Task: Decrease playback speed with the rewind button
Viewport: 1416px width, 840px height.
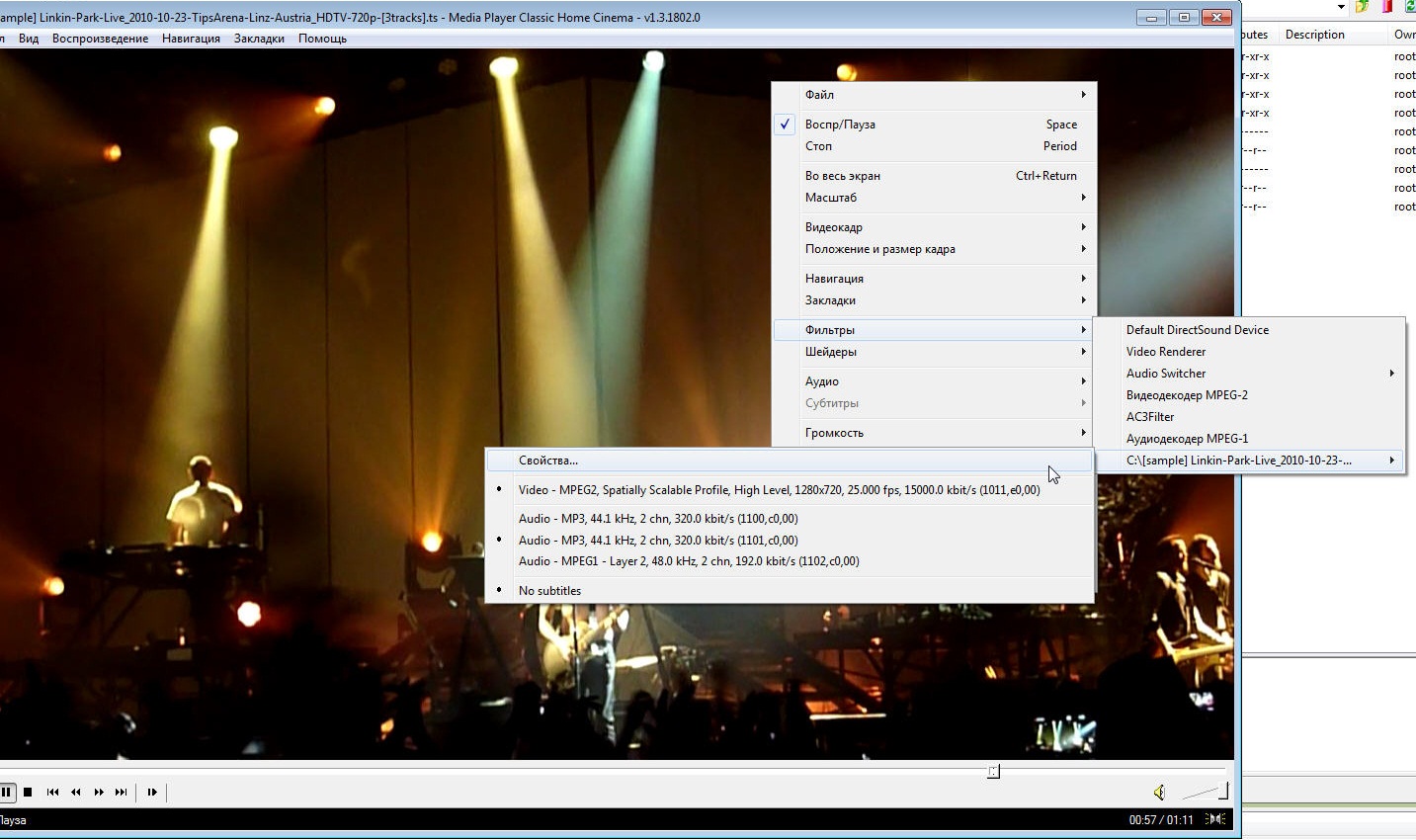Action: click(x=76, y=792)
